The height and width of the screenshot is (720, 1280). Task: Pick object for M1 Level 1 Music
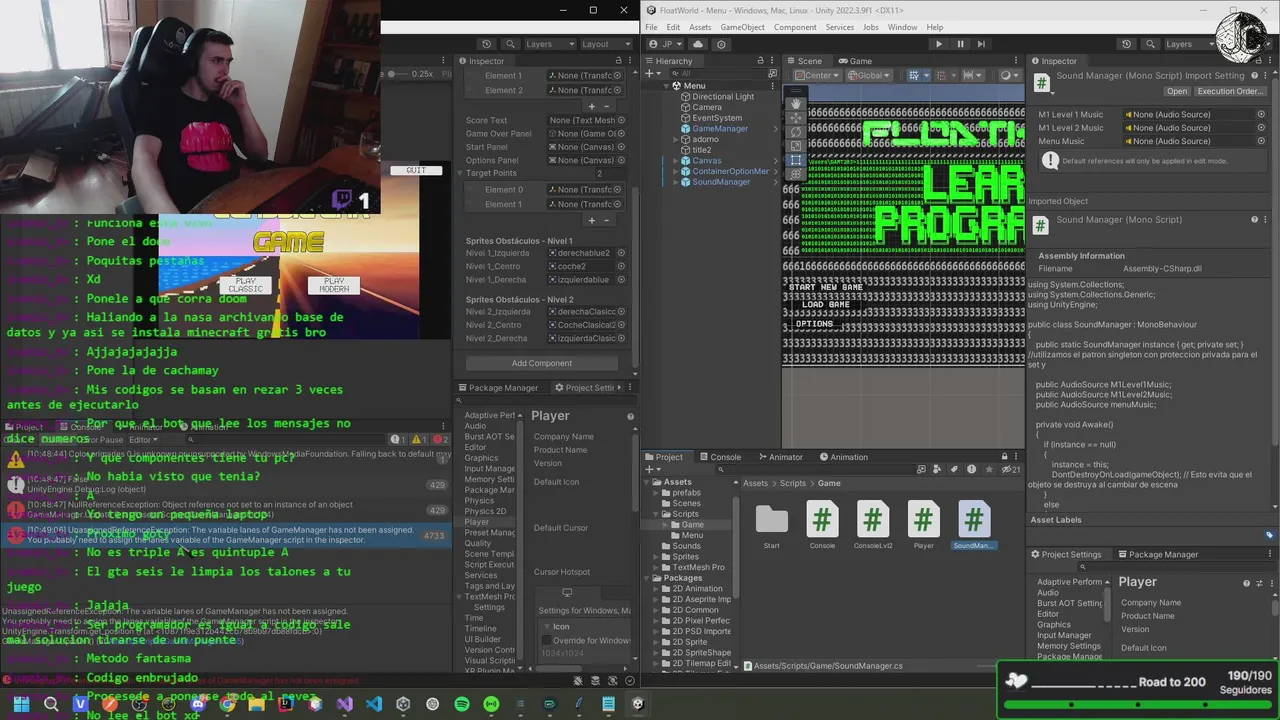click(x=1261, y=114)
